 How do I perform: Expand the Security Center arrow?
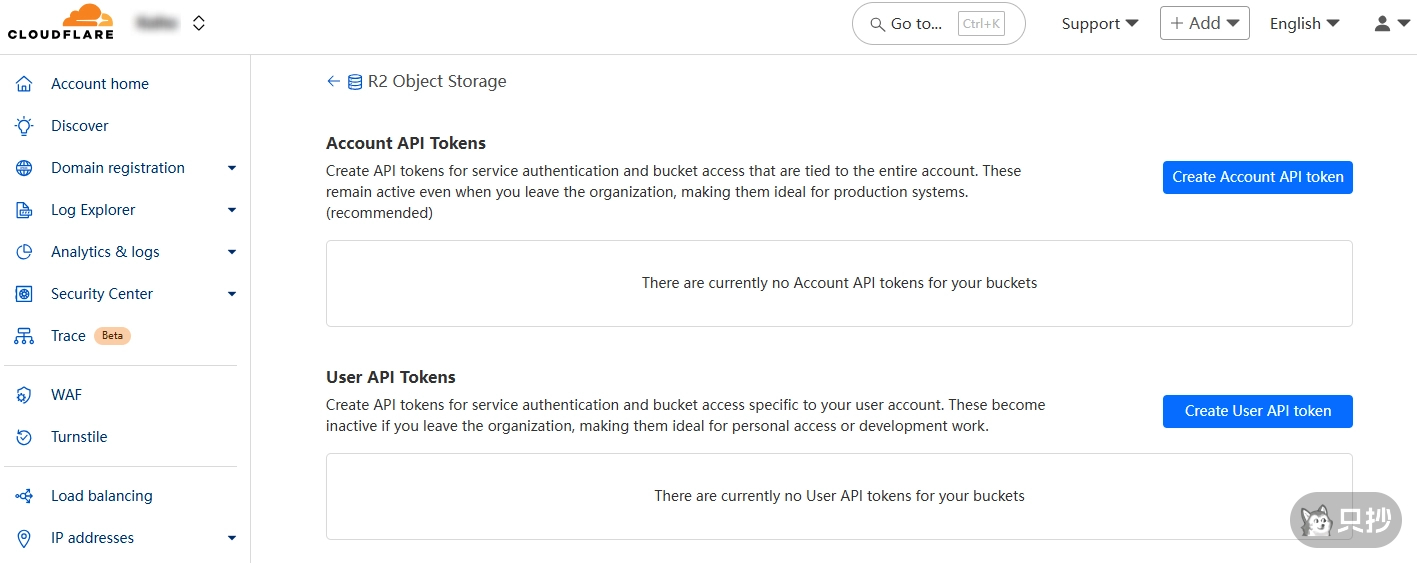coord(232,294)
